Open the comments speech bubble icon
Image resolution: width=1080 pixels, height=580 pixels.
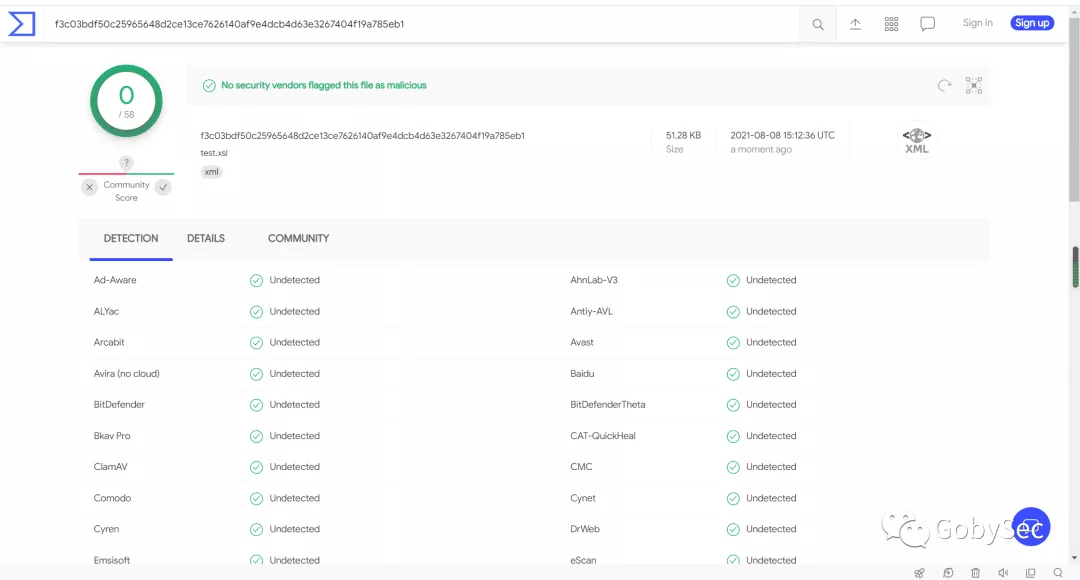tap(928, 24)
